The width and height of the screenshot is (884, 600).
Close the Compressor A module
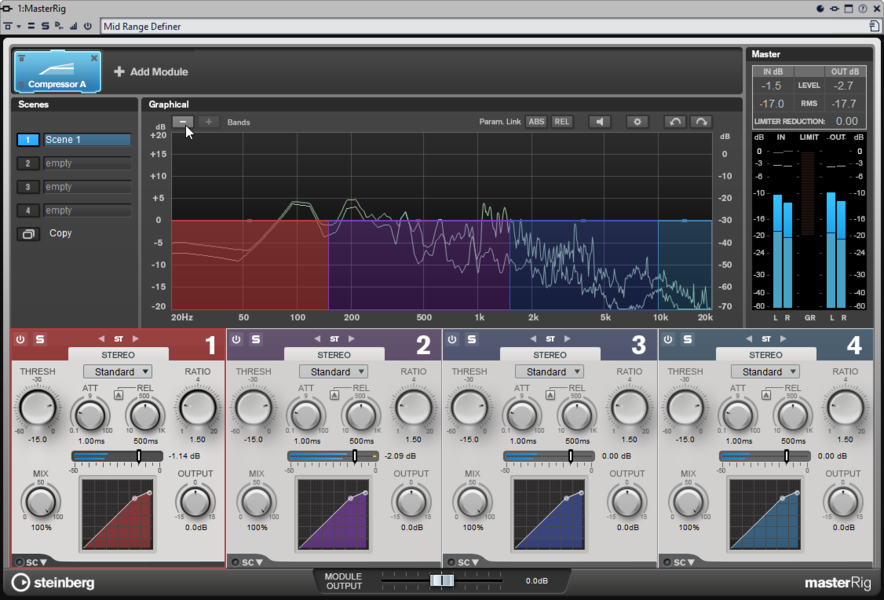point(94,58)
